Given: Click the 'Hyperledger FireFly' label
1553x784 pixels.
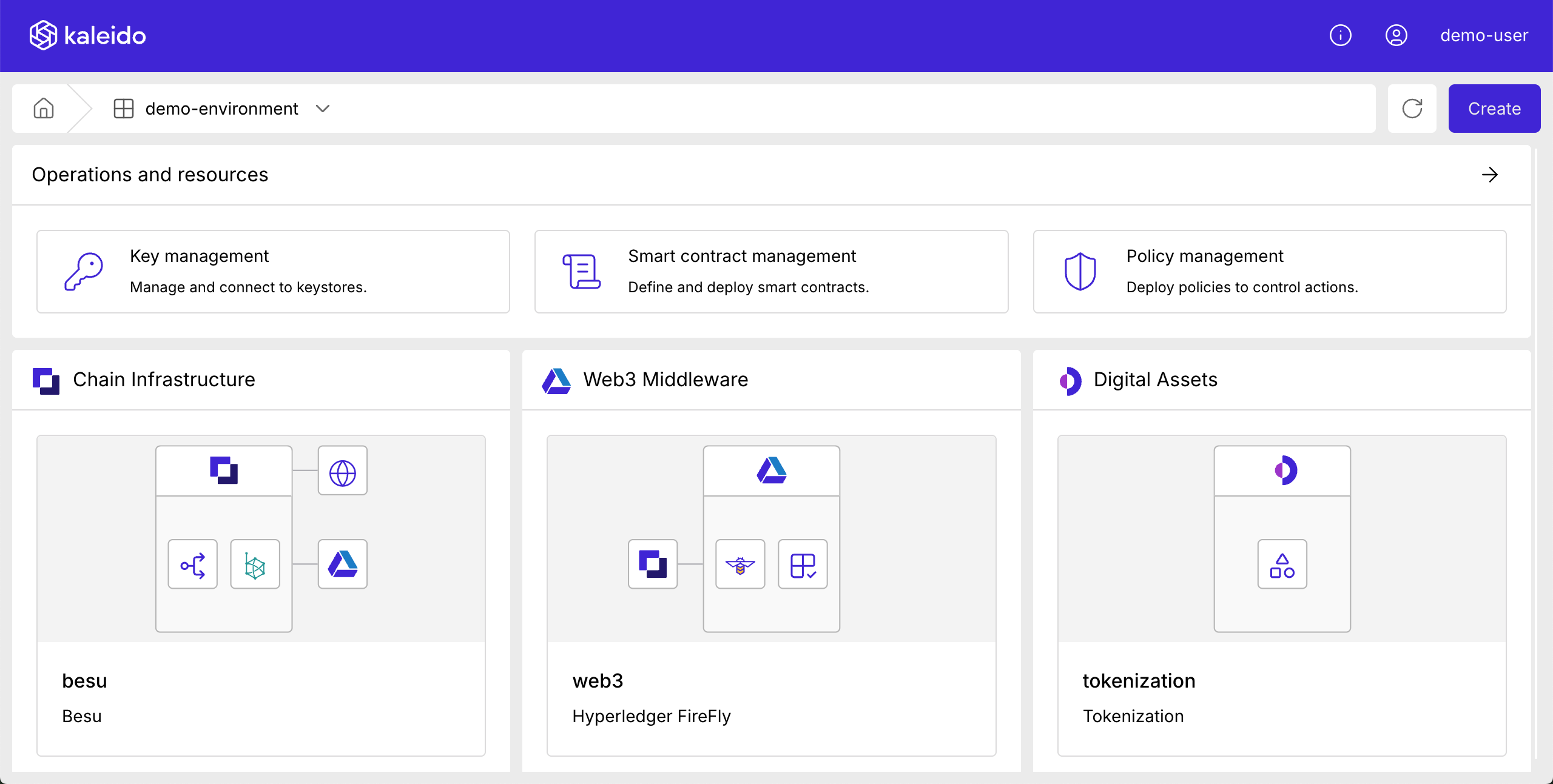Looking at the screenshot, I should click(x=652, y=717).
